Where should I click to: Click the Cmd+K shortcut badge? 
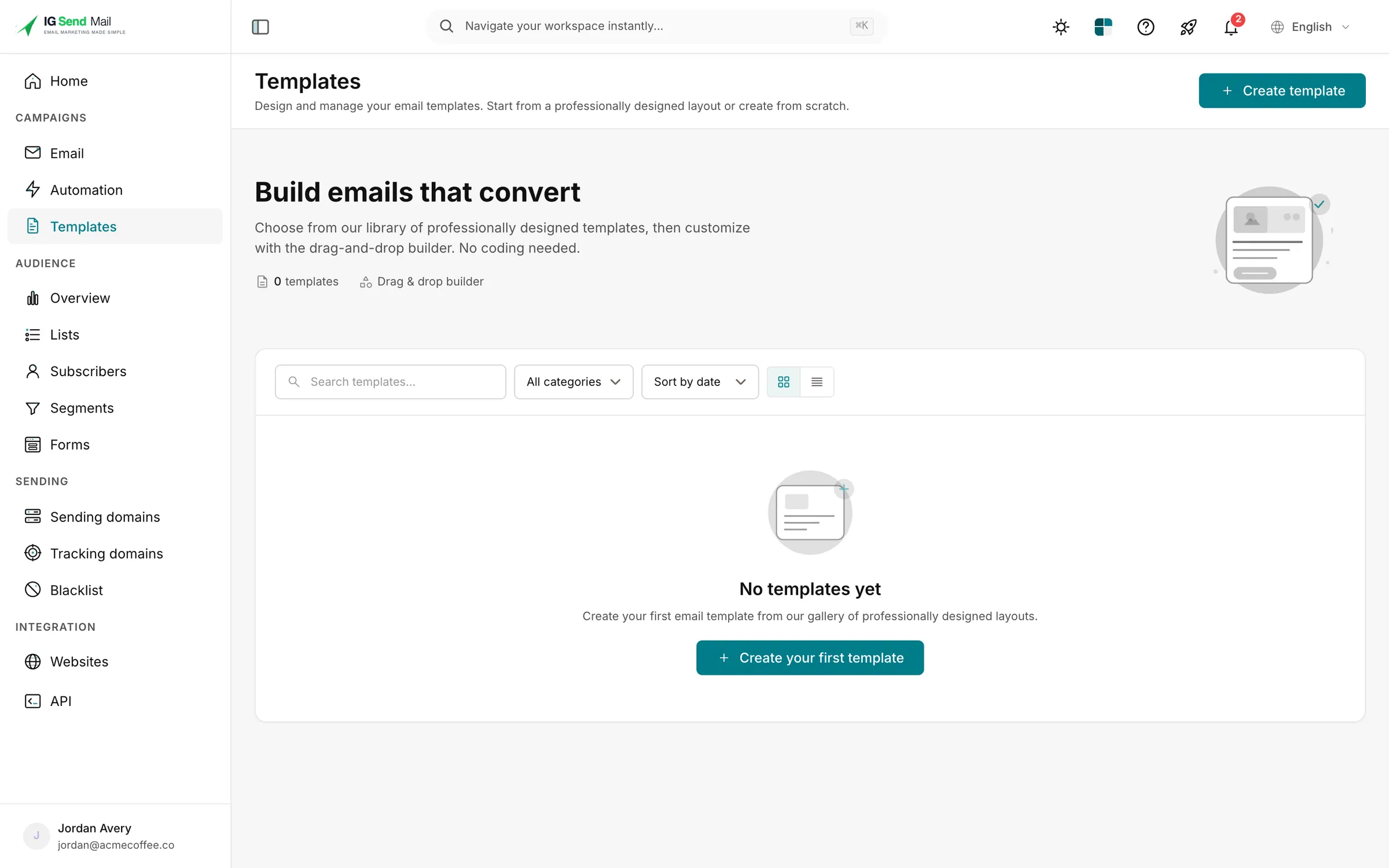click(861, 25)
